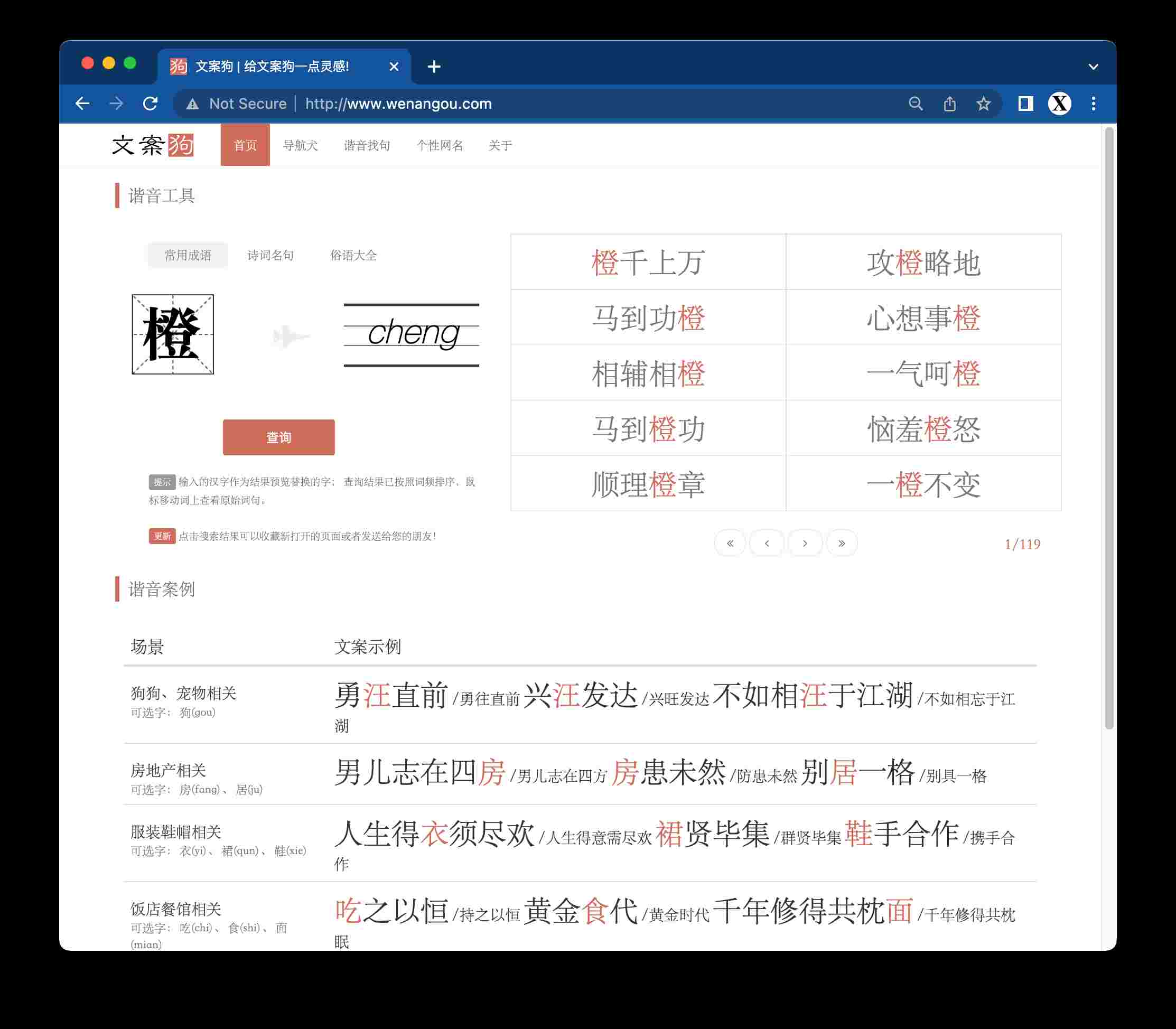The image size is (1176, 1029).
Task: Expand the tab search chevron
Action: pos(1093,67)
